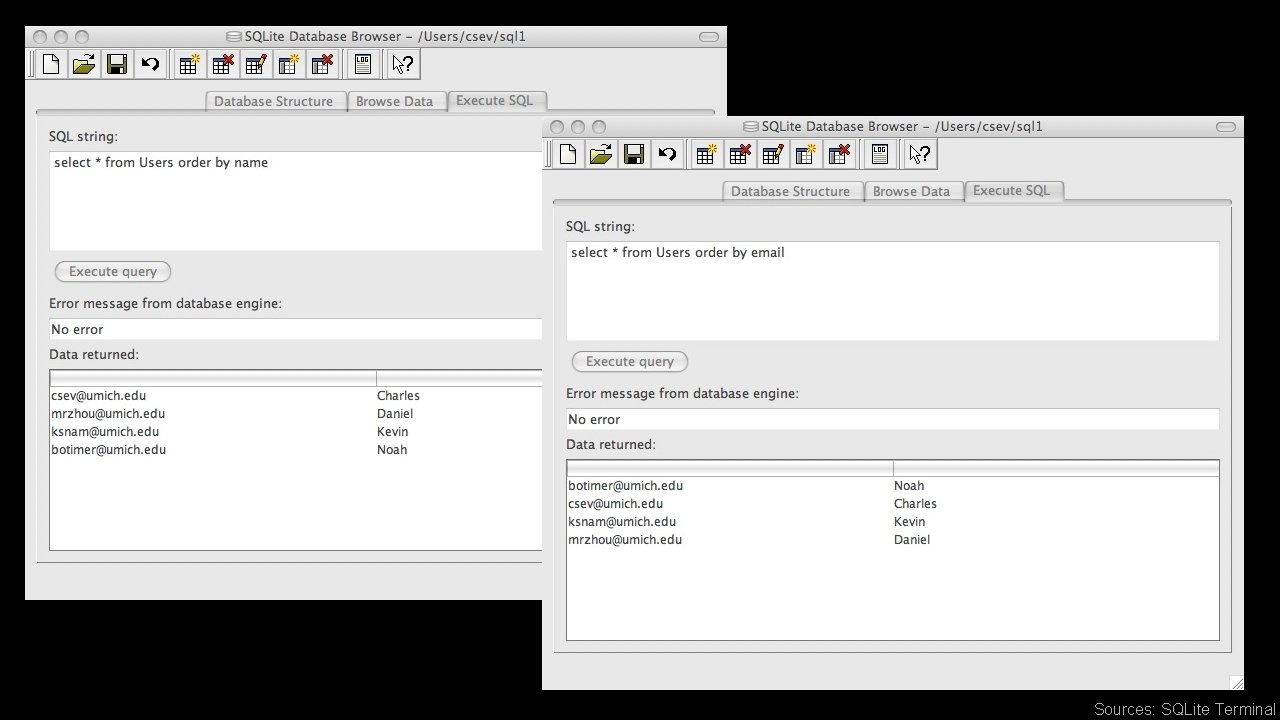Open the SQL Log icon in back window

point(363,65)
